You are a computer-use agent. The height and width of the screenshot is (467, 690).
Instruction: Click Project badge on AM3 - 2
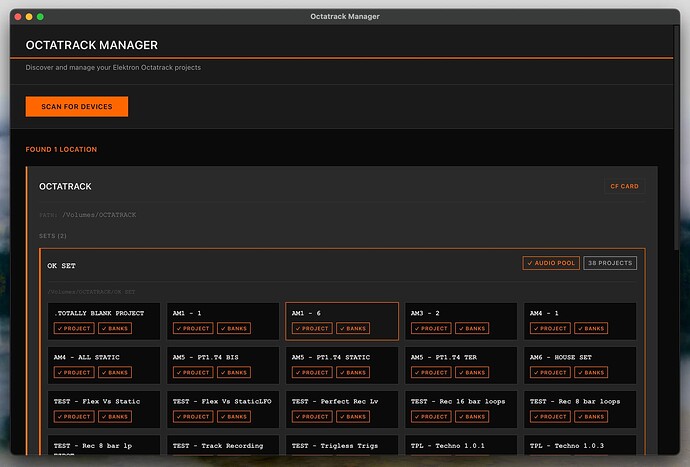[431, 328]
